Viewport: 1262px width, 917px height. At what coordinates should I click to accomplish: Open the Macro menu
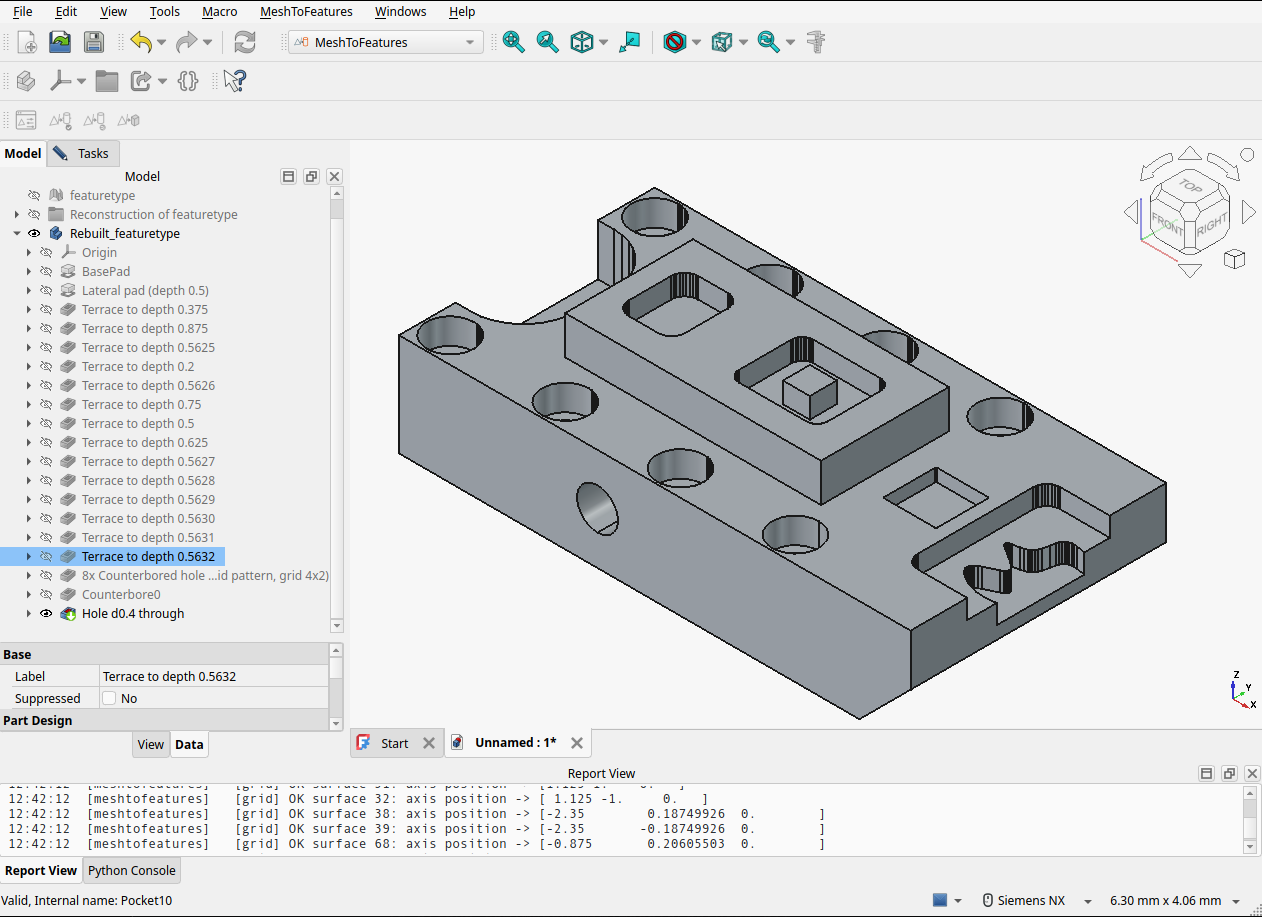pyautogui.click(x=220, y=11)
